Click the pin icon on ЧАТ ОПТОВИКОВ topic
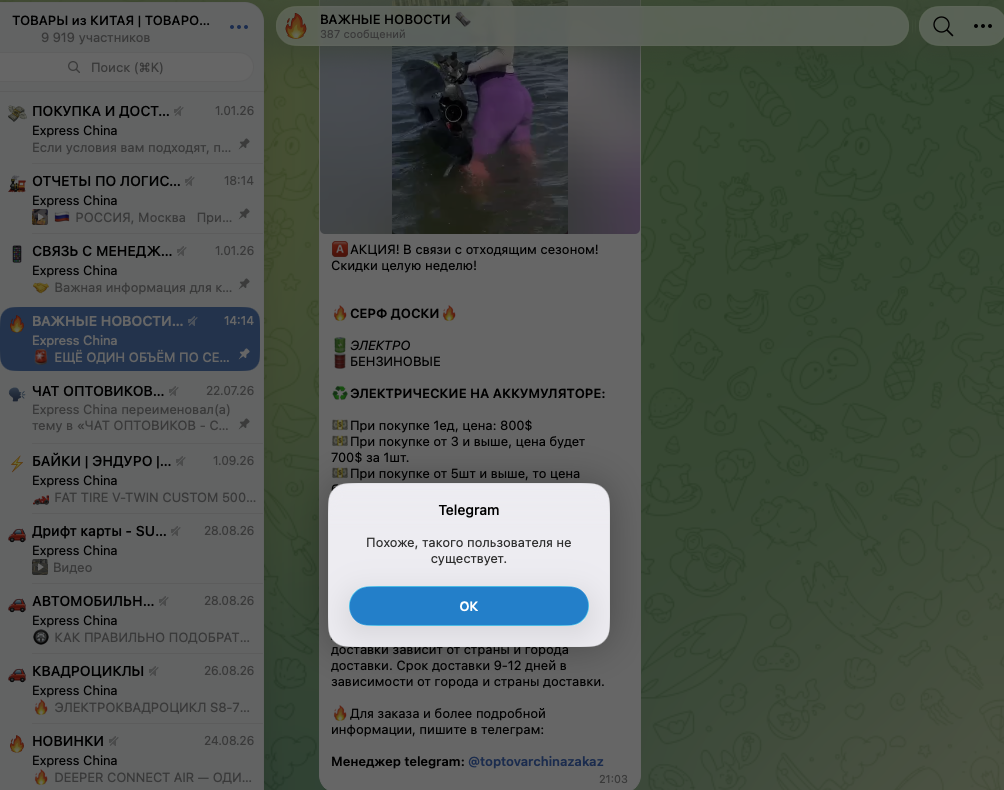This screenshot has width=1004, height=790. tap(244, 424)
